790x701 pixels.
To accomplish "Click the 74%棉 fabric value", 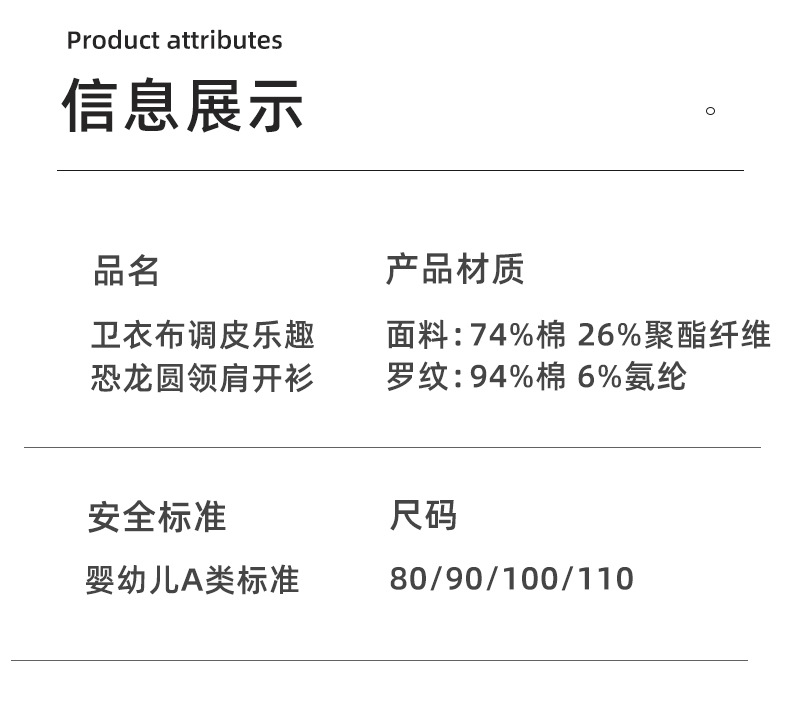I will [517, 335].
